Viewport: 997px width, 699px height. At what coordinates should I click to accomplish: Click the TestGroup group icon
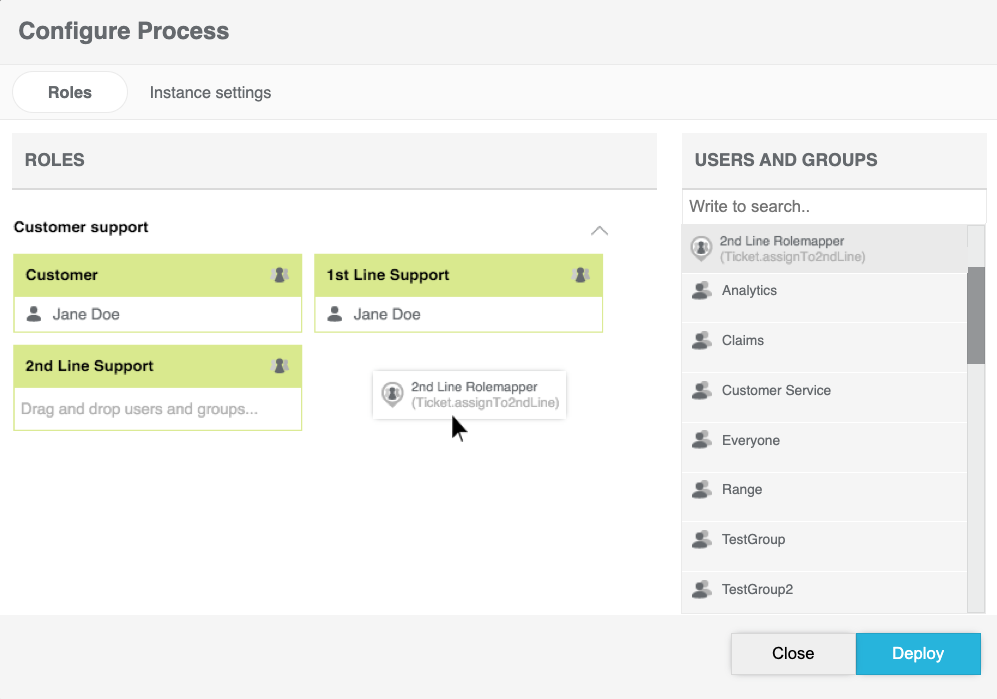(x=700, y=539)
